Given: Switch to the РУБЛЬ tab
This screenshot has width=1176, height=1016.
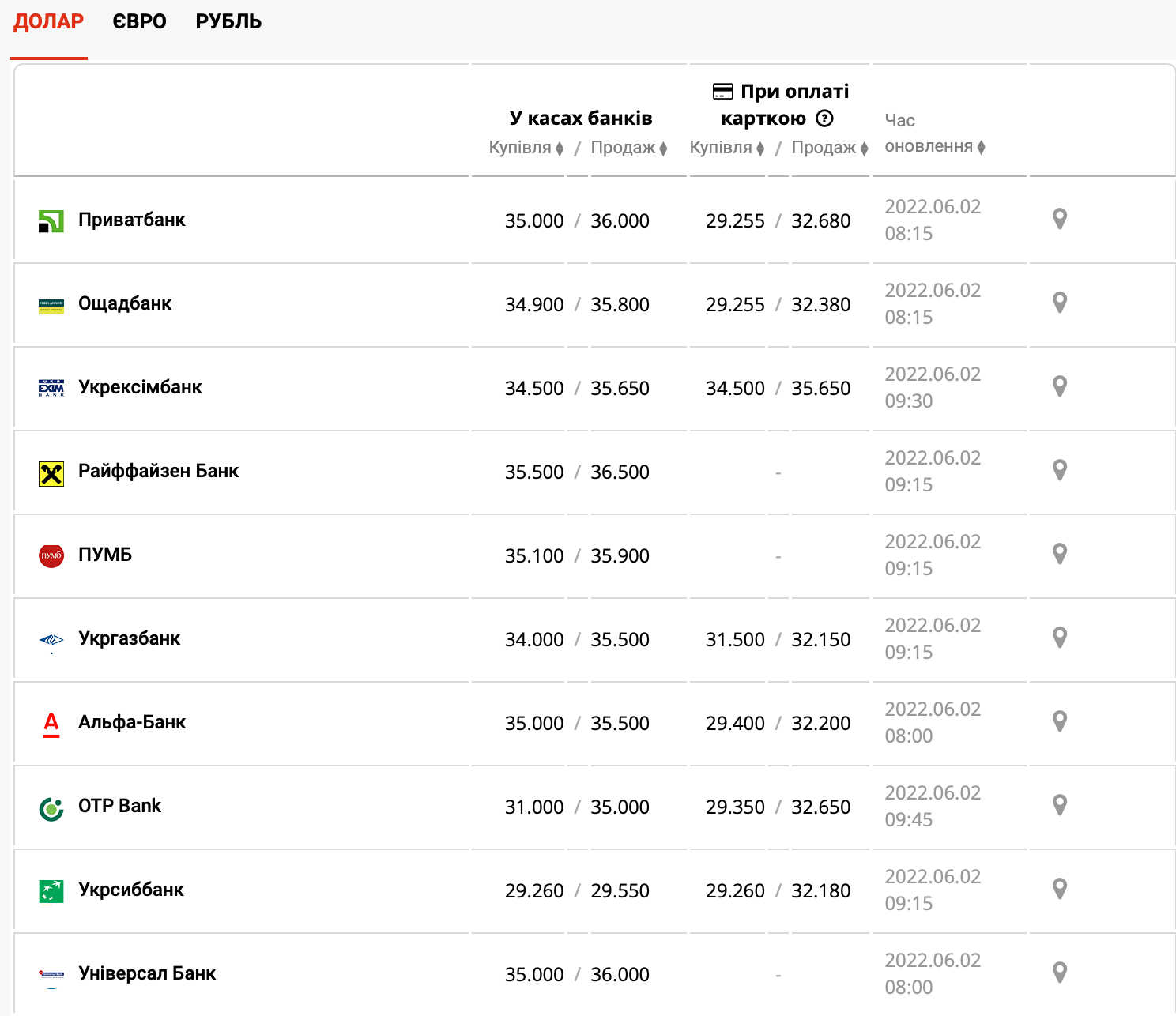Looking at the screenshot, I should tap(228, 22).
